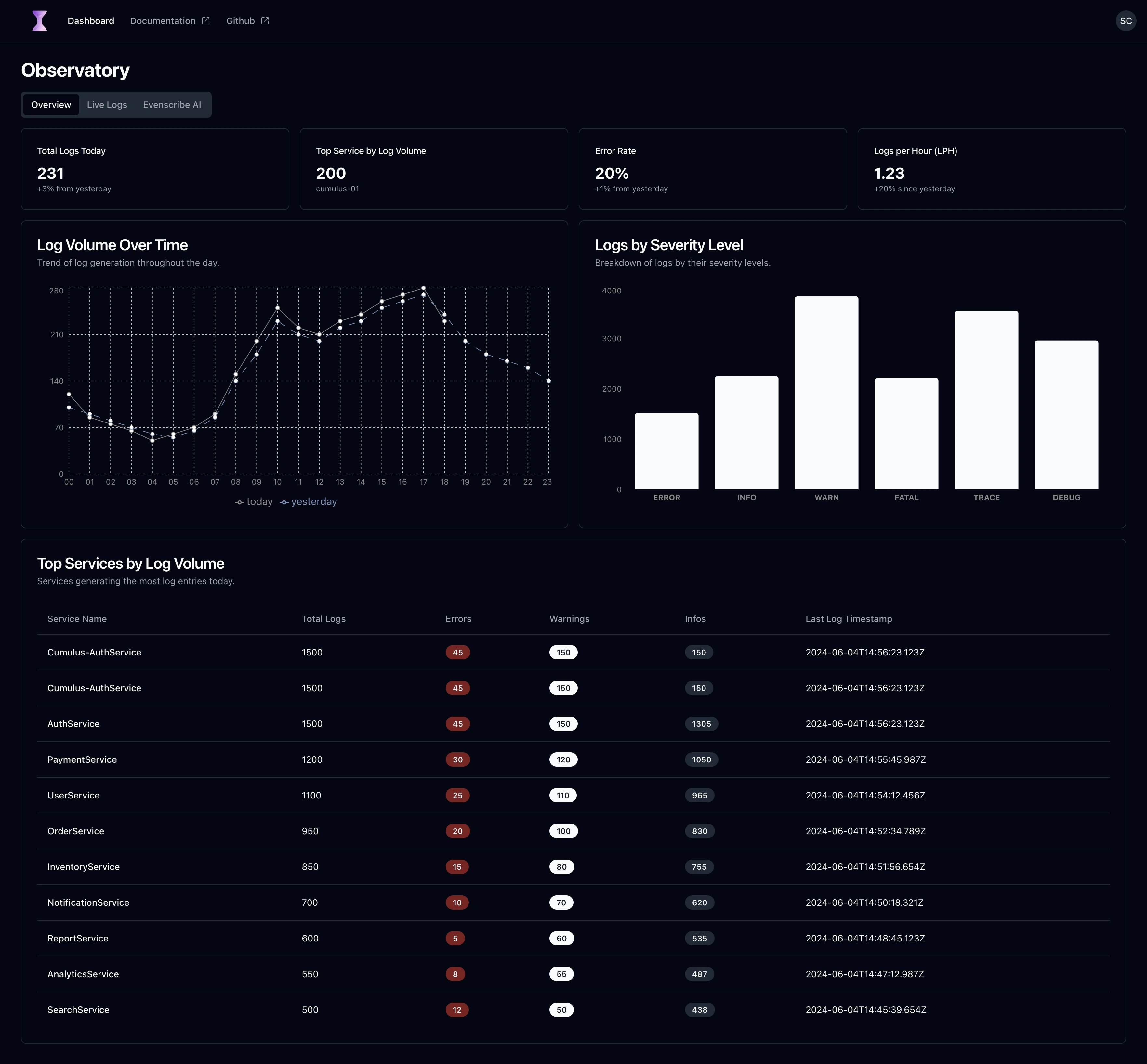Click the red 45 errors badge for AuthService

(457, 724)
